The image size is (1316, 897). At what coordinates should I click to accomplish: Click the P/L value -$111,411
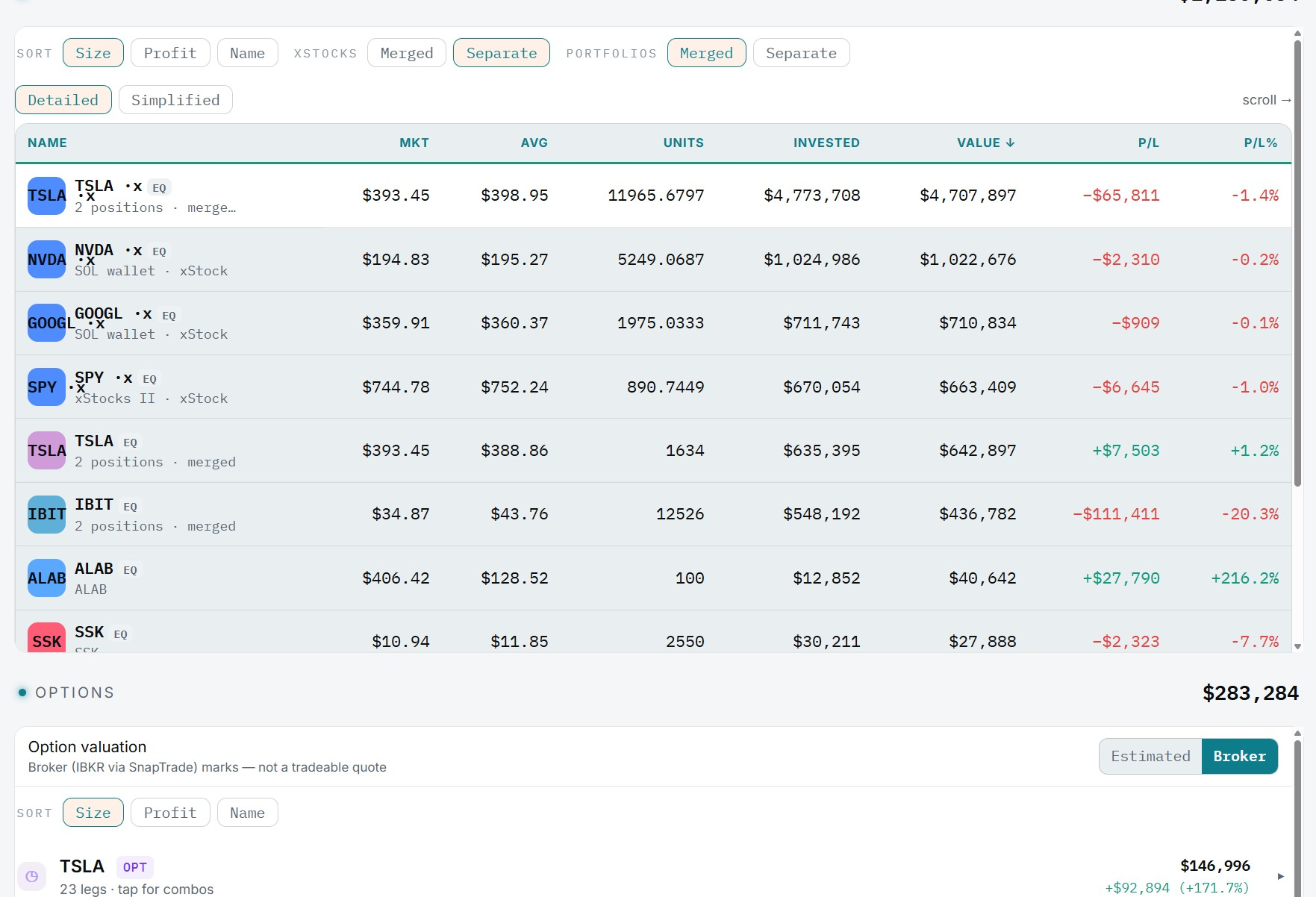pos(1116,514)
